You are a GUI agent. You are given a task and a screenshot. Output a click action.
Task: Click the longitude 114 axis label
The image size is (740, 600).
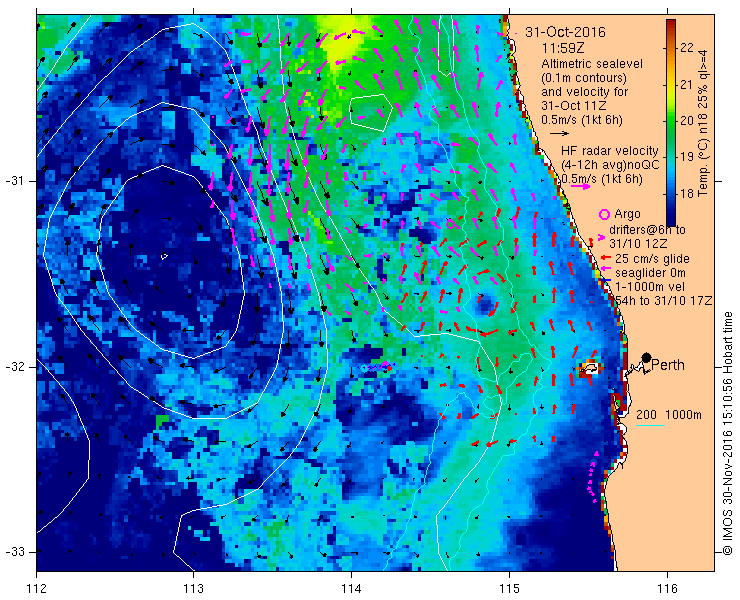pos(351,589)
